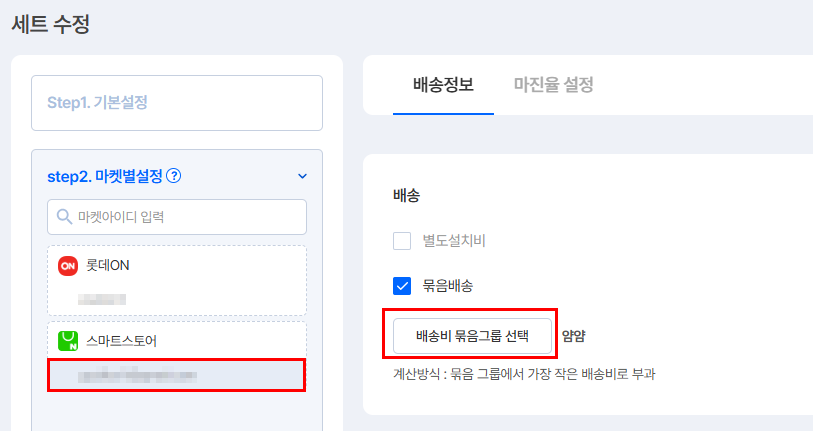This screenshot has width=813, height=431.
Task: Click the magnifier icon in market search
Action: pos(64,216)
